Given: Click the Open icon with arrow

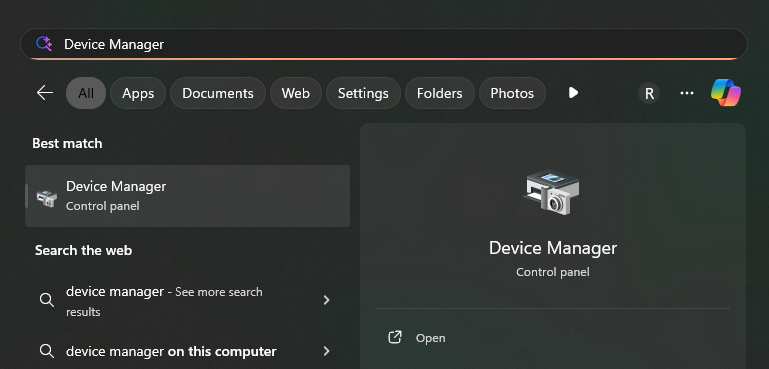Looking at the screenshot, I should pos(395,338).
